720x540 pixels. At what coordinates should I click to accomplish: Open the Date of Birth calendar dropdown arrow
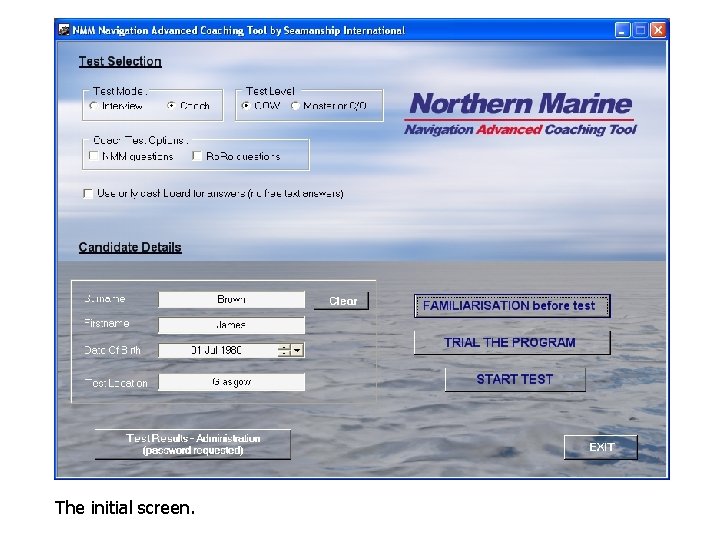298,350
